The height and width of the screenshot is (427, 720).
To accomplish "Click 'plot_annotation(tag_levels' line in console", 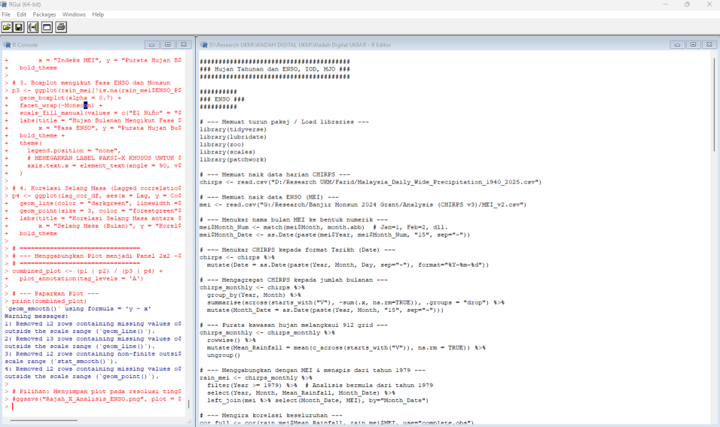I will 81,279.
